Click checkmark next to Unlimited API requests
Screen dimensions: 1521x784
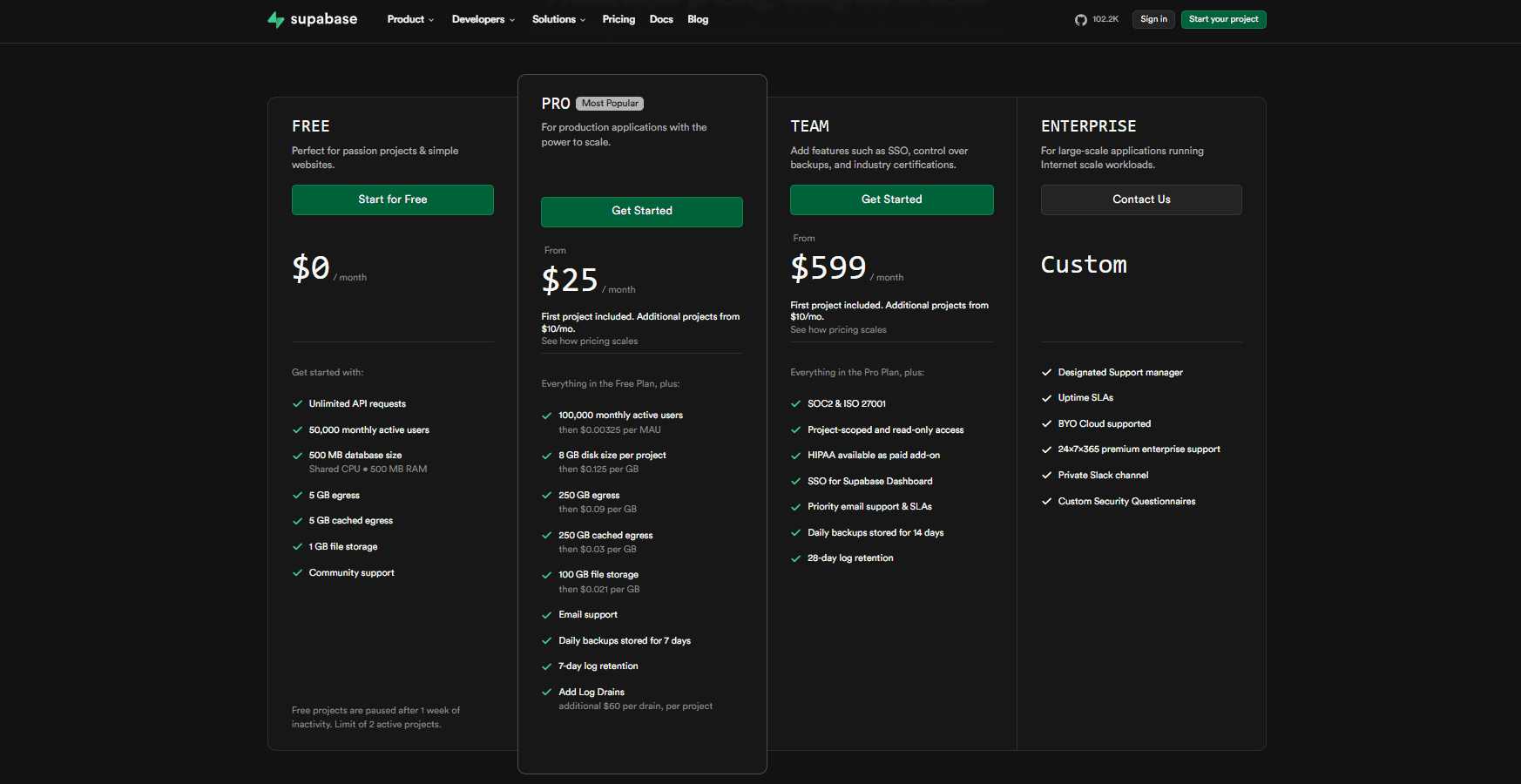click(297, 404)
